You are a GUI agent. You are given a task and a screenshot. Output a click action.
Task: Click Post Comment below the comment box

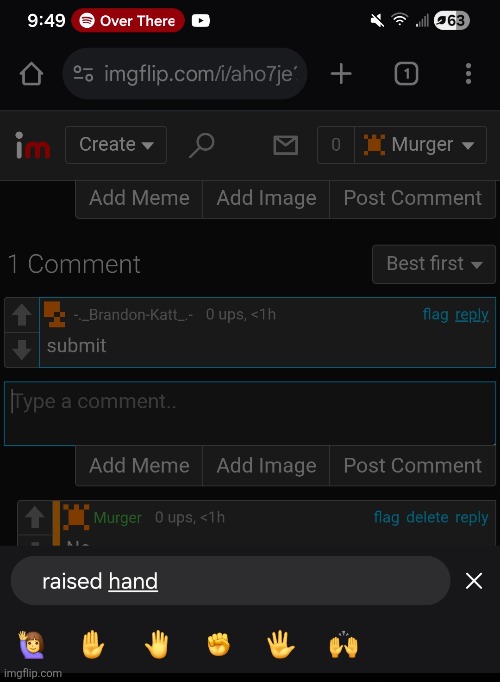click(413, 466)
